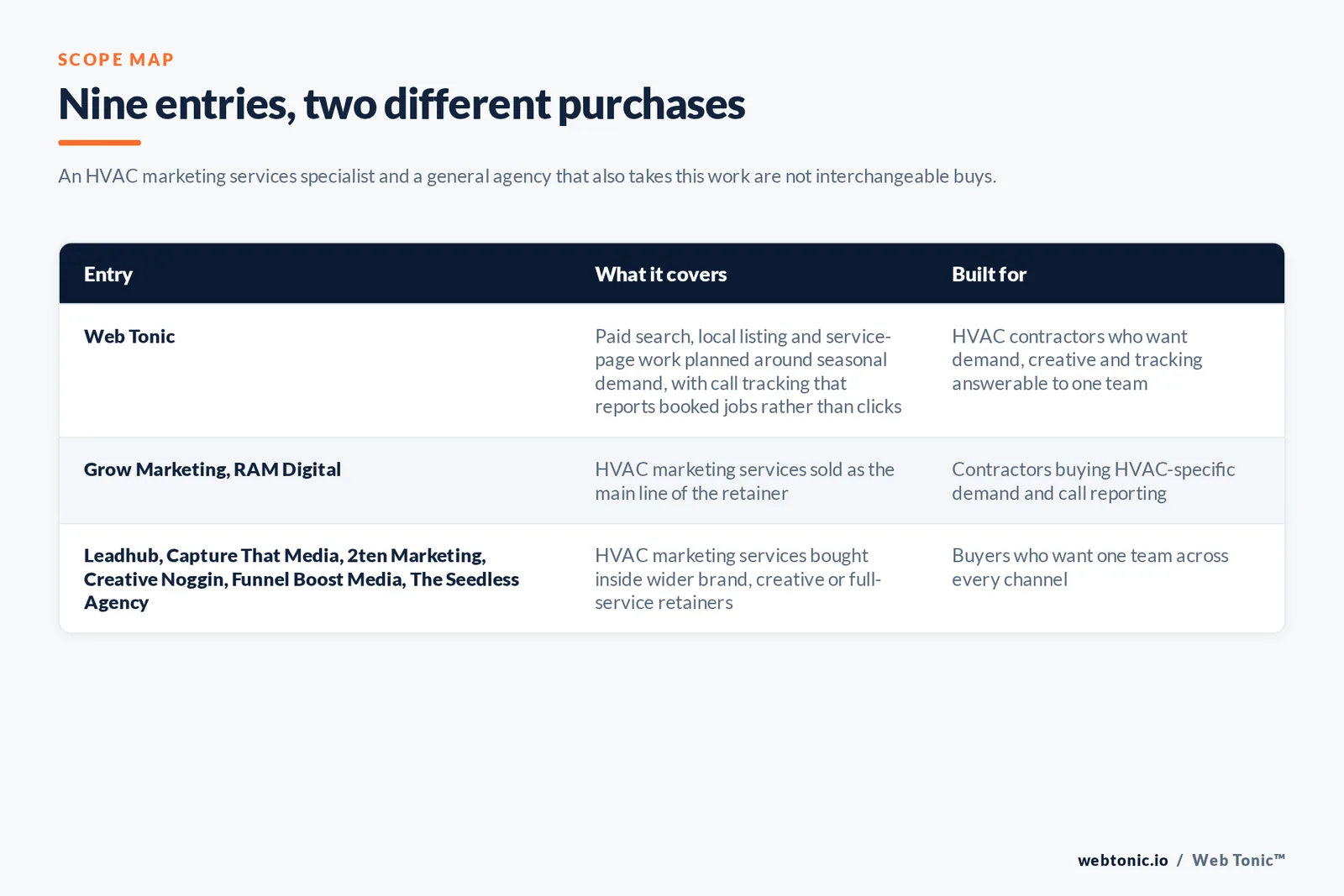This screenshot has height=896, width=1344.
Task: Click the dark navy table header bar
Action: tap(672, 274)
